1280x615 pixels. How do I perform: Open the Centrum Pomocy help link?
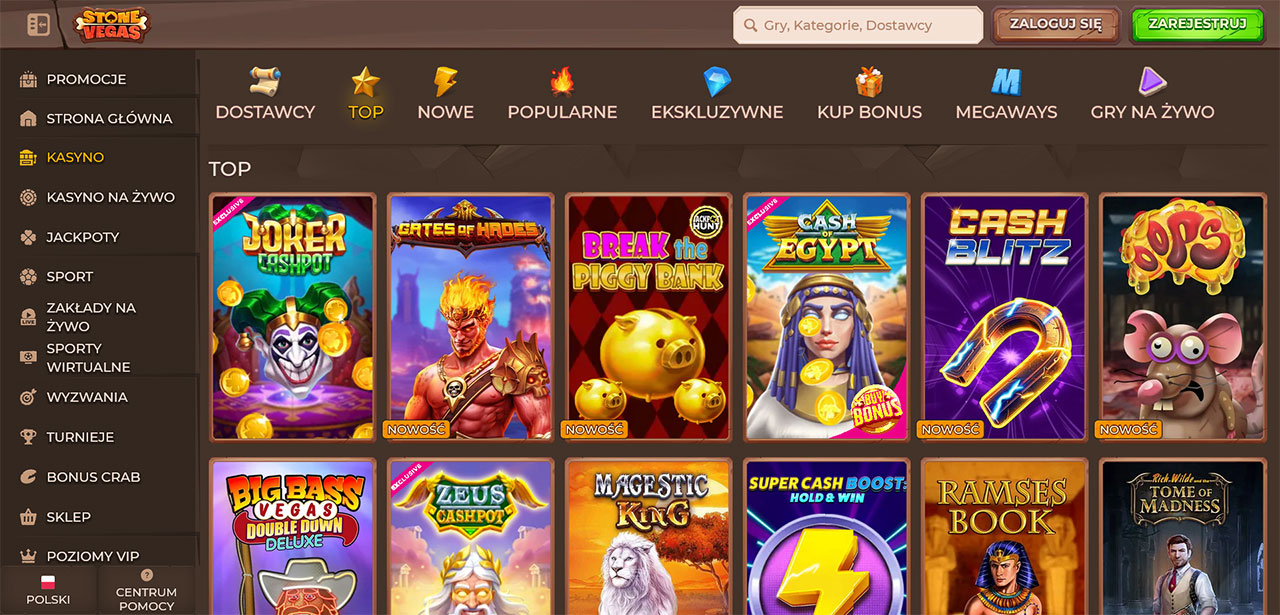(x=146, y=590)
